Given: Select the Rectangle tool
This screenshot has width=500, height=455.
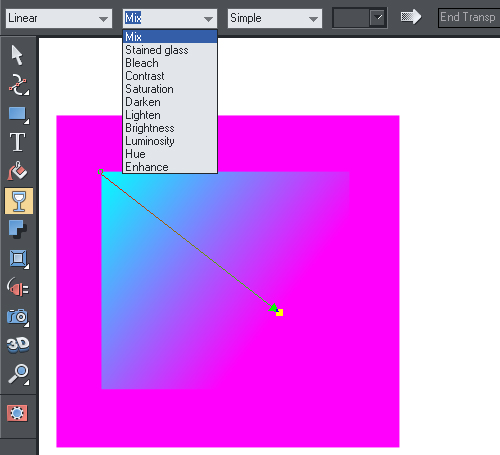Looking at the screenshot, I should [18, 115].
